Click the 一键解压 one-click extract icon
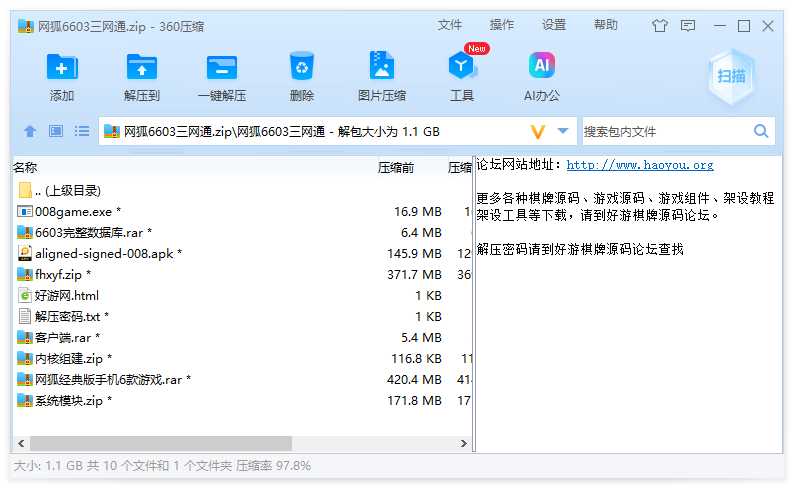The width and height of the screenshot is (794, 488). [222, 68]
